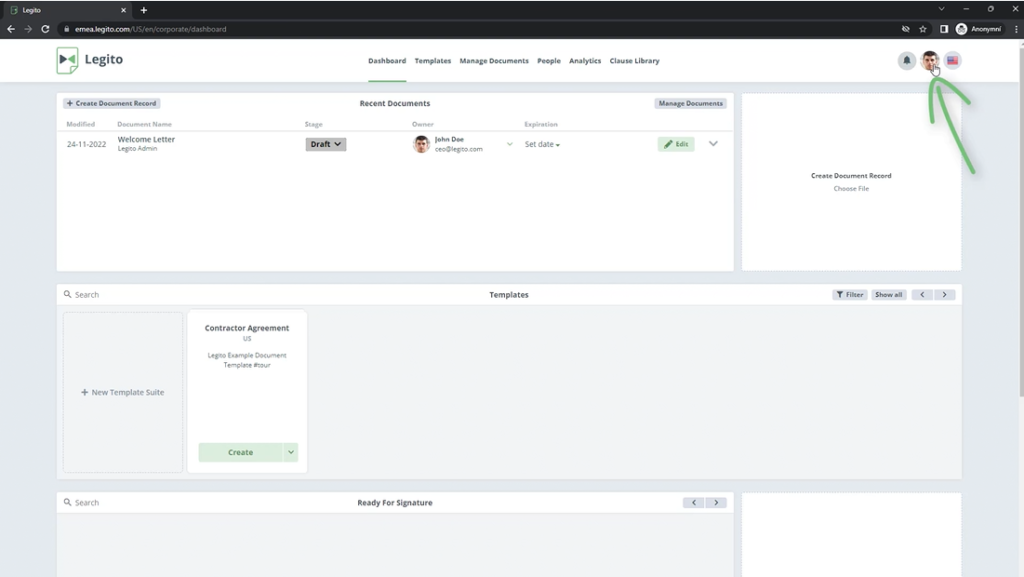The image size is (1024, 577).
Task: Click the US flag language icon
Action: 953,61
